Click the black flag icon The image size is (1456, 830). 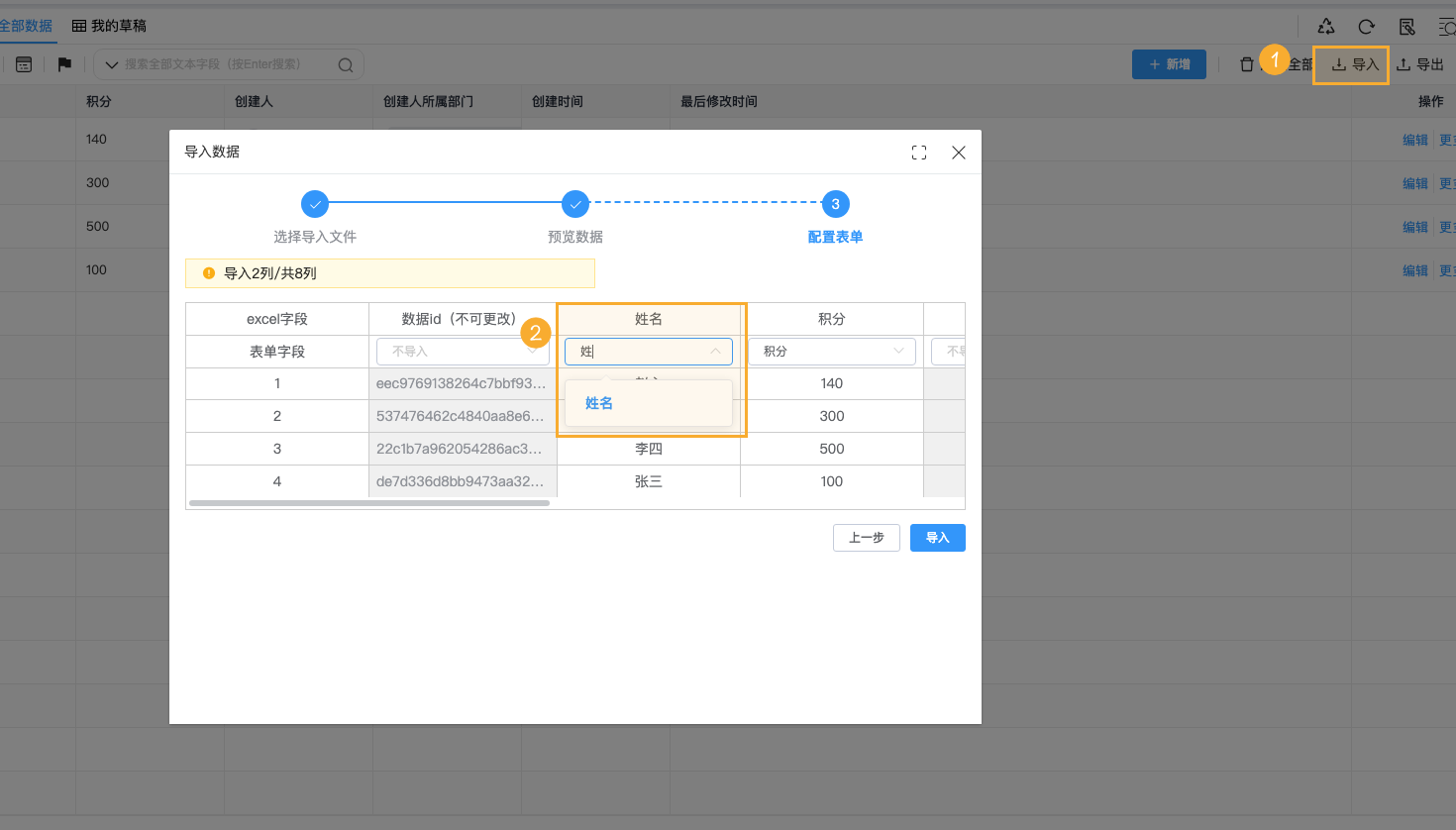[x=64, y=64]
